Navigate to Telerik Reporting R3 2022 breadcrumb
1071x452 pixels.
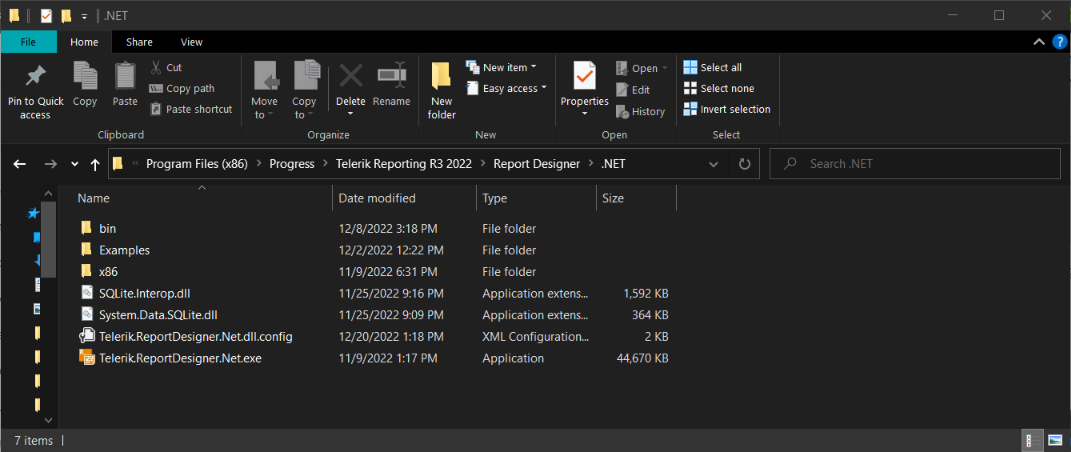click(404, 164)
